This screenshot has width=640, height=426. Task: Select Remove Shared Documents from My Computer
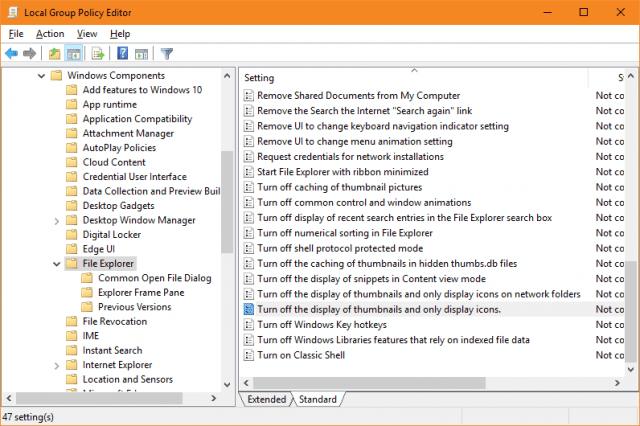358,96
